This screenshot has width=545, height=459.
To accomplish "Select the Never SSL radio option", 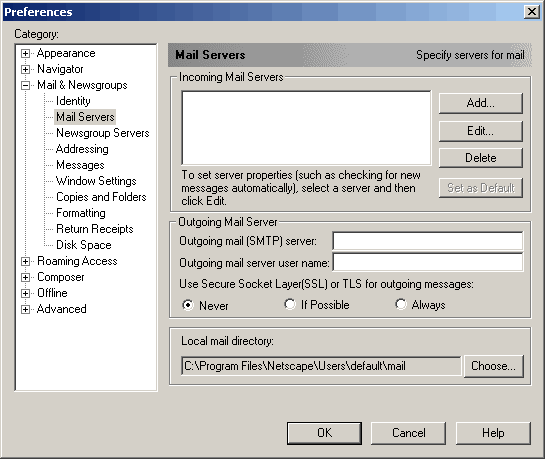I will (188, 305).
